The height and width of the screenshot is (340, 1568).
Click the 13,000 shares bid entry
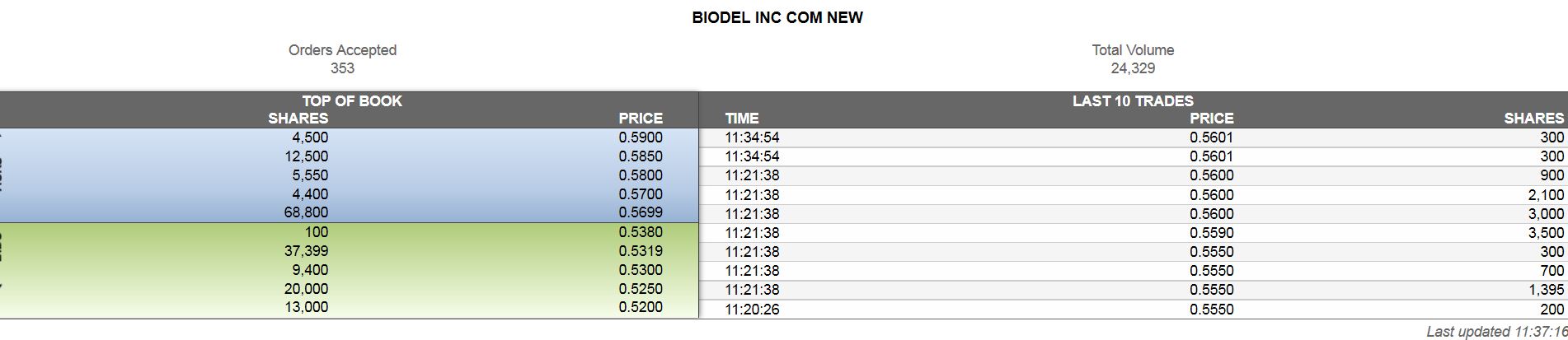point(306,307)
